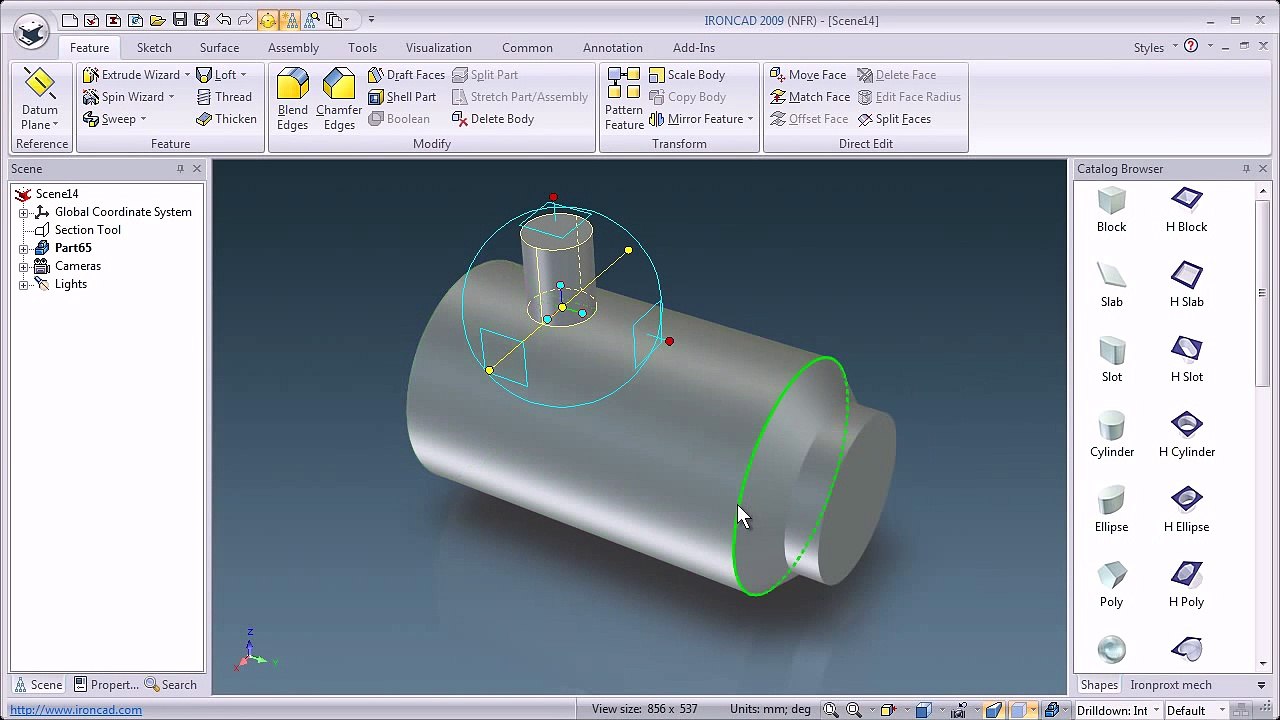1280x720 pixels.
Task: Apply the Thread feature
Action: (224, 97)
